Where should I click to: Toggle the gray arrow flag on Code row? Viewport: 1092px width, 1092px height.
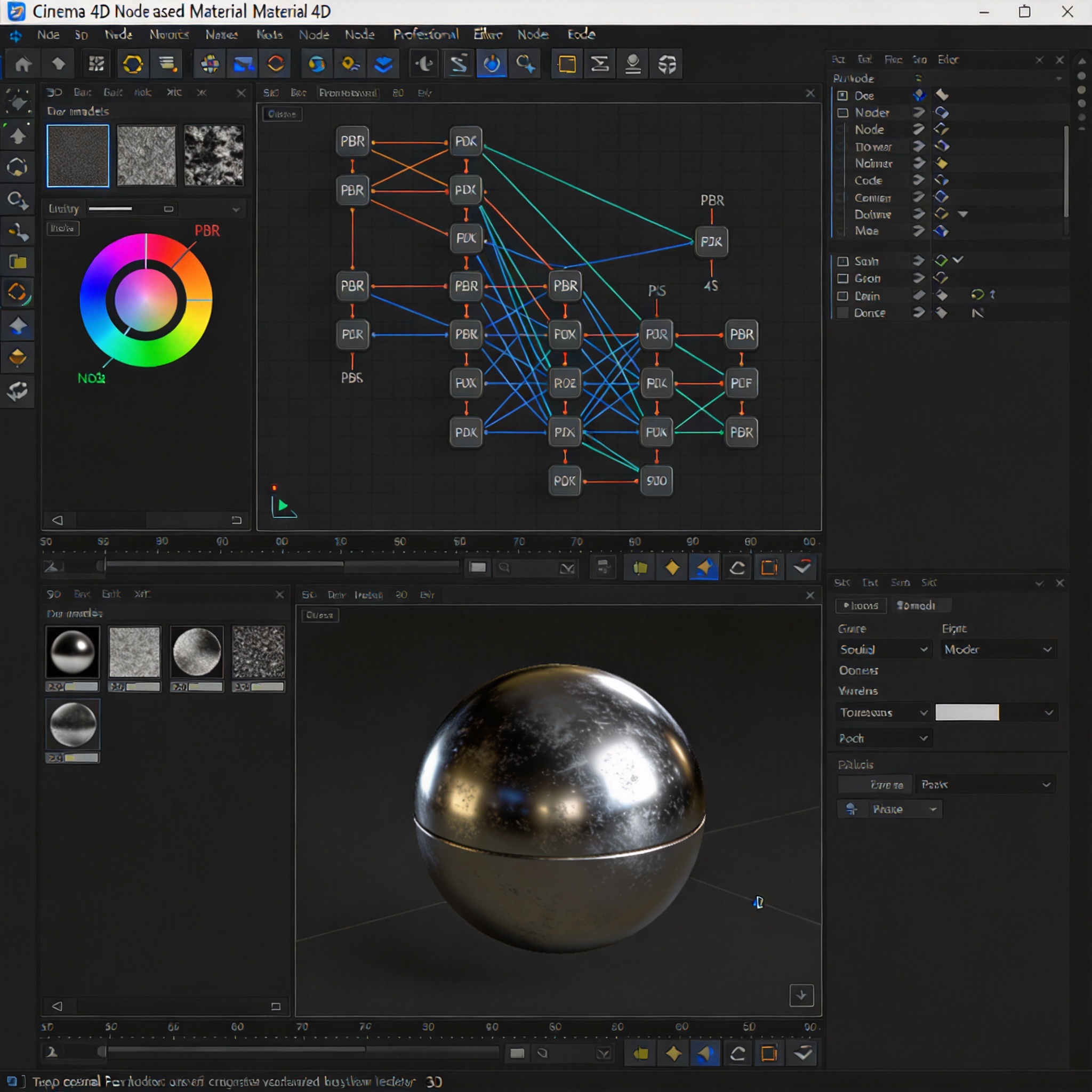919,180
